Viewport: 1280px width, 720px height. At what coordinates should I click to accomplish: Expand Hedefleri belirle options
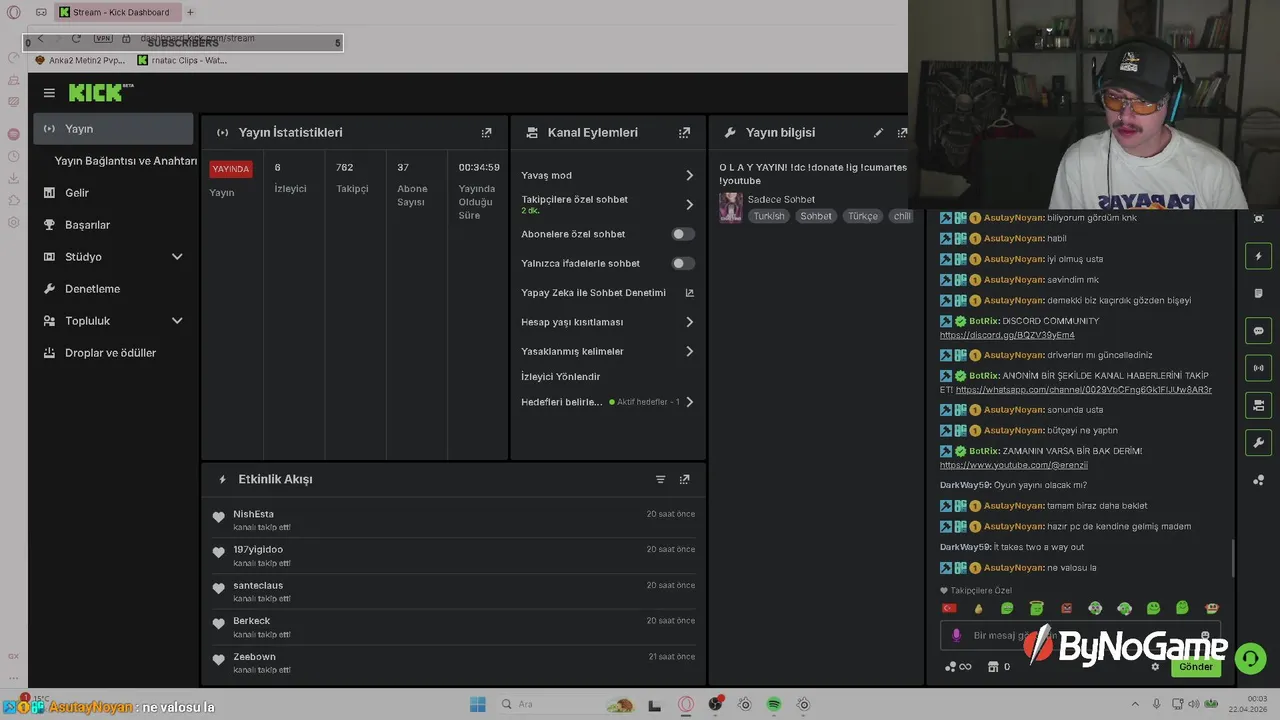[689, 402]
